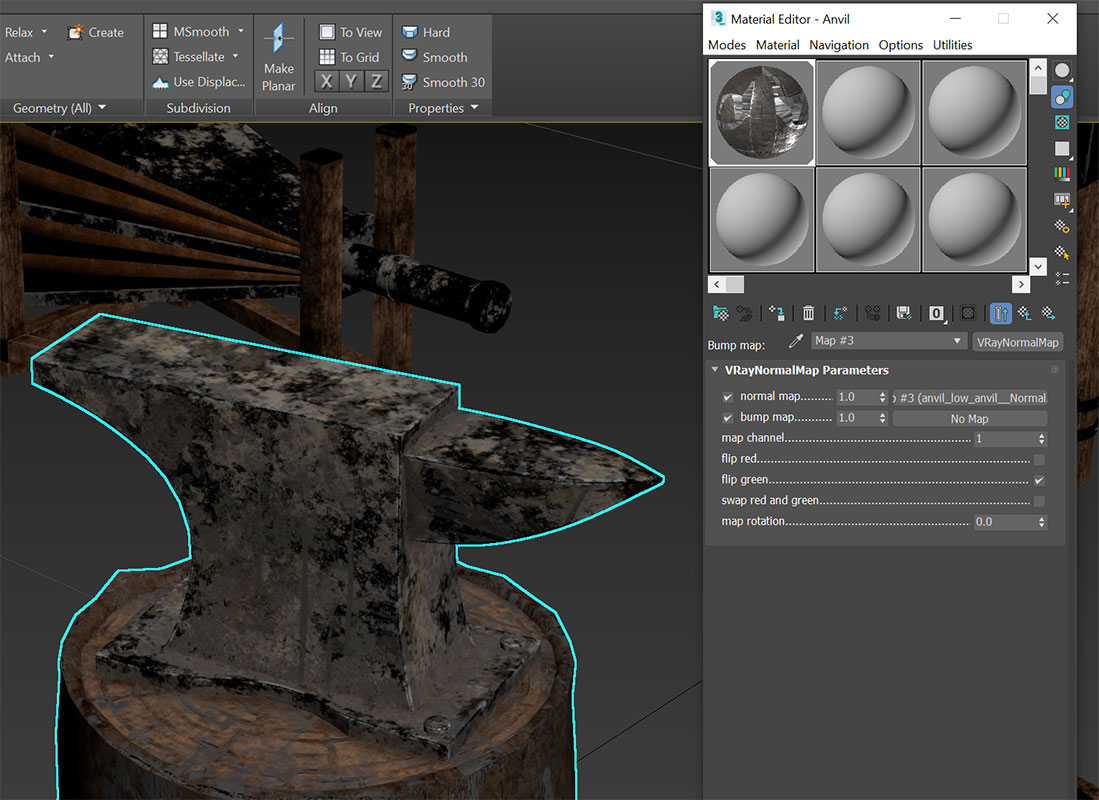Image resolution: width=1099 pixels, height=800 pixels.
Task: Click the anvil_low_anvil_Normal map button
Action: tap(970, 398)
